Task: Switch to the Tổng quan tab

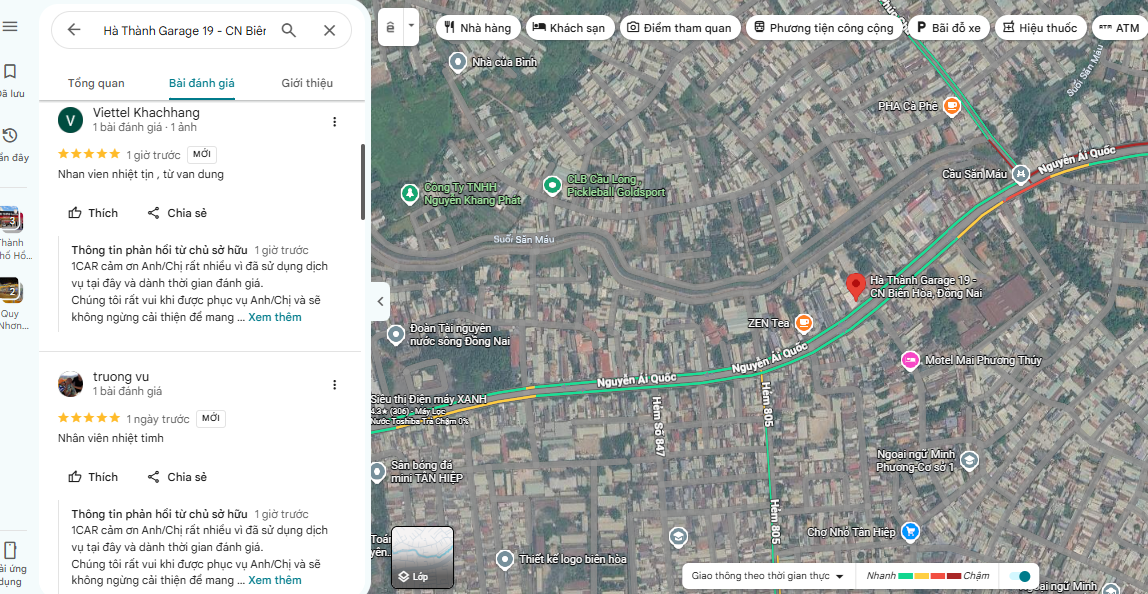Action: 96,83
